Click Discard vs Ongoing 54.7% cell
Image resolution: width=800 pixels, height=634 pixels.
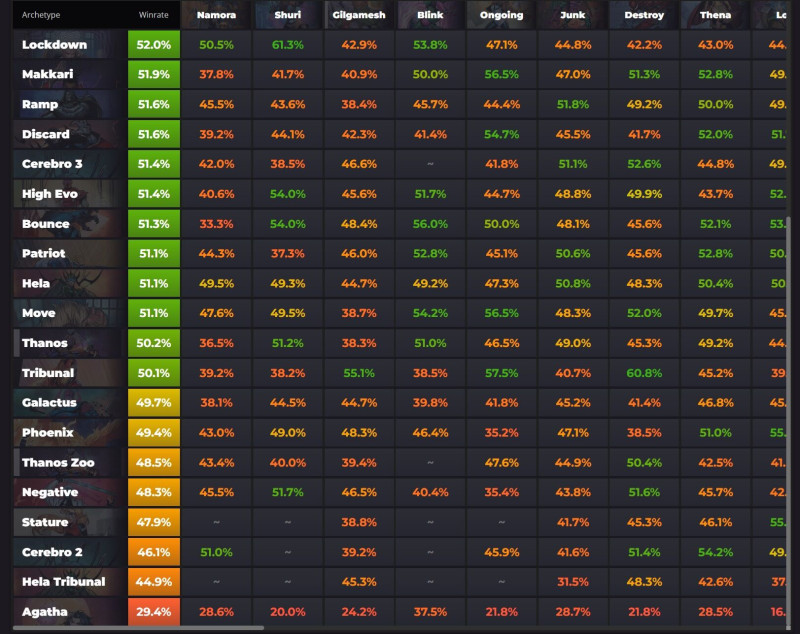[502, 134]
